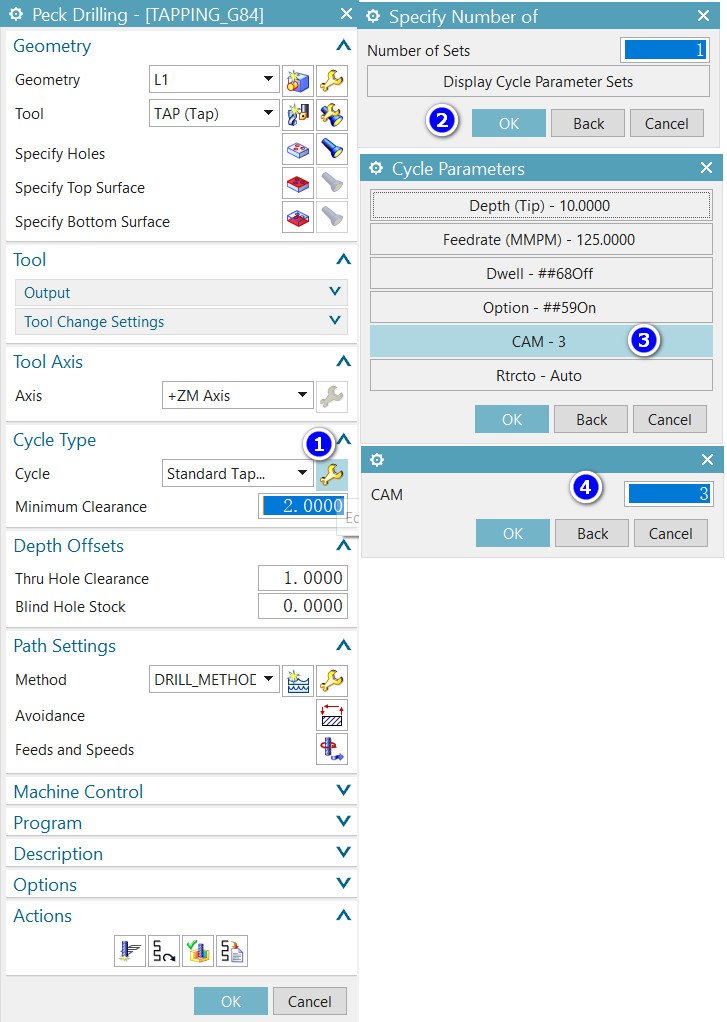Click Cancel at bottom of Peck Drilling

coord(310,1001)
